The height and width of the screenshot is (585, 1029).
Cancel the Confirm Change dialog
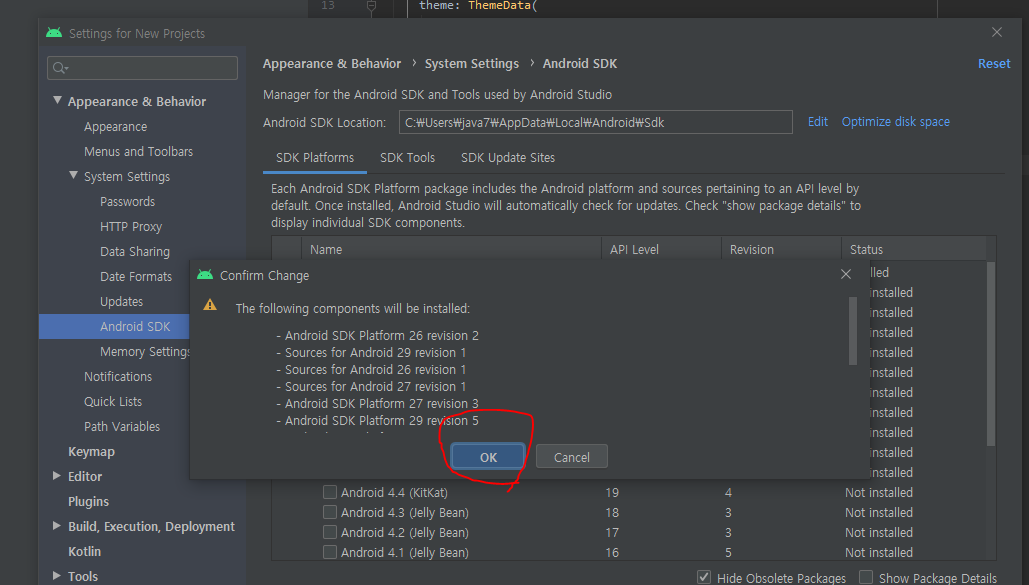point(572,457)
